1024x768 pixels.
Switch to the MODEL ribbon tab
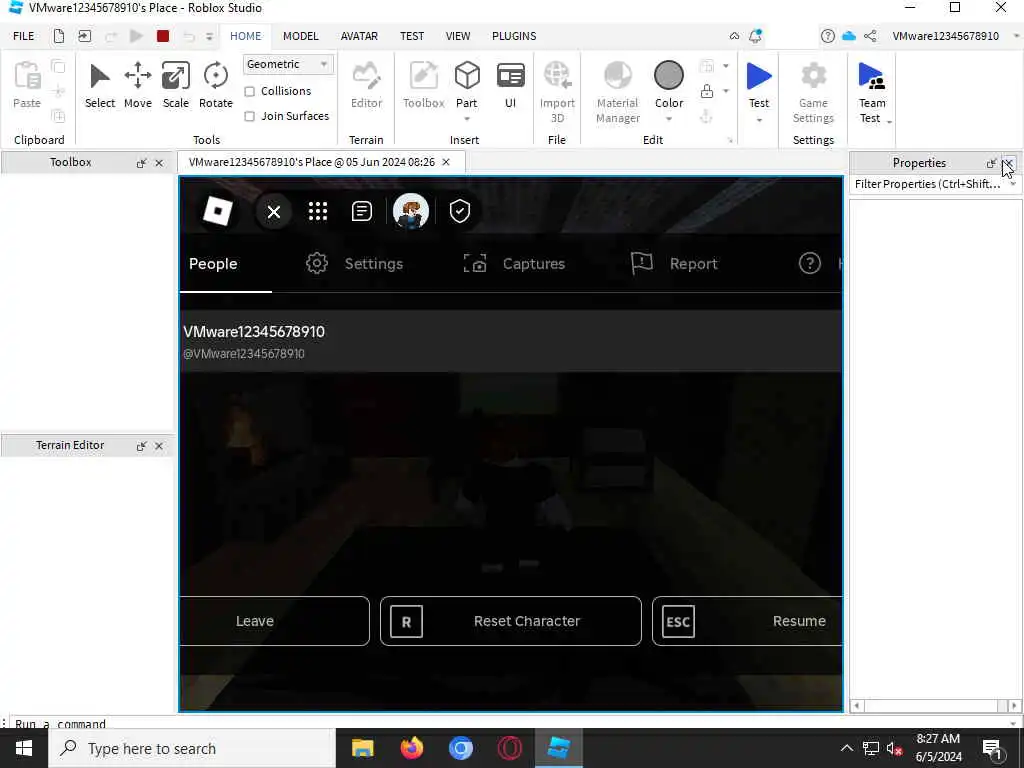[300, 36]
